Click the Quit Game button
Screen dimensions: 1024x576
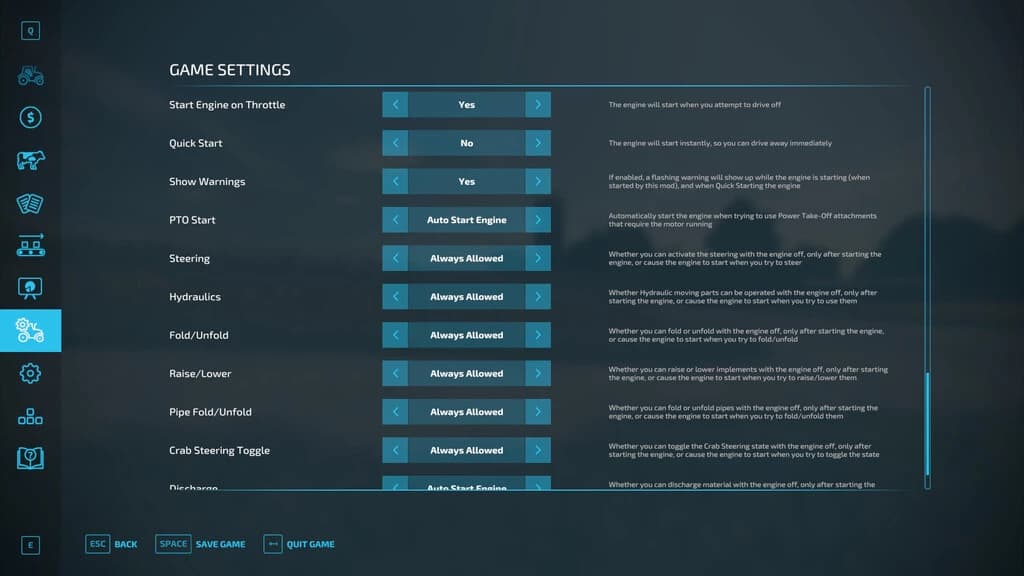pos(299,544)
